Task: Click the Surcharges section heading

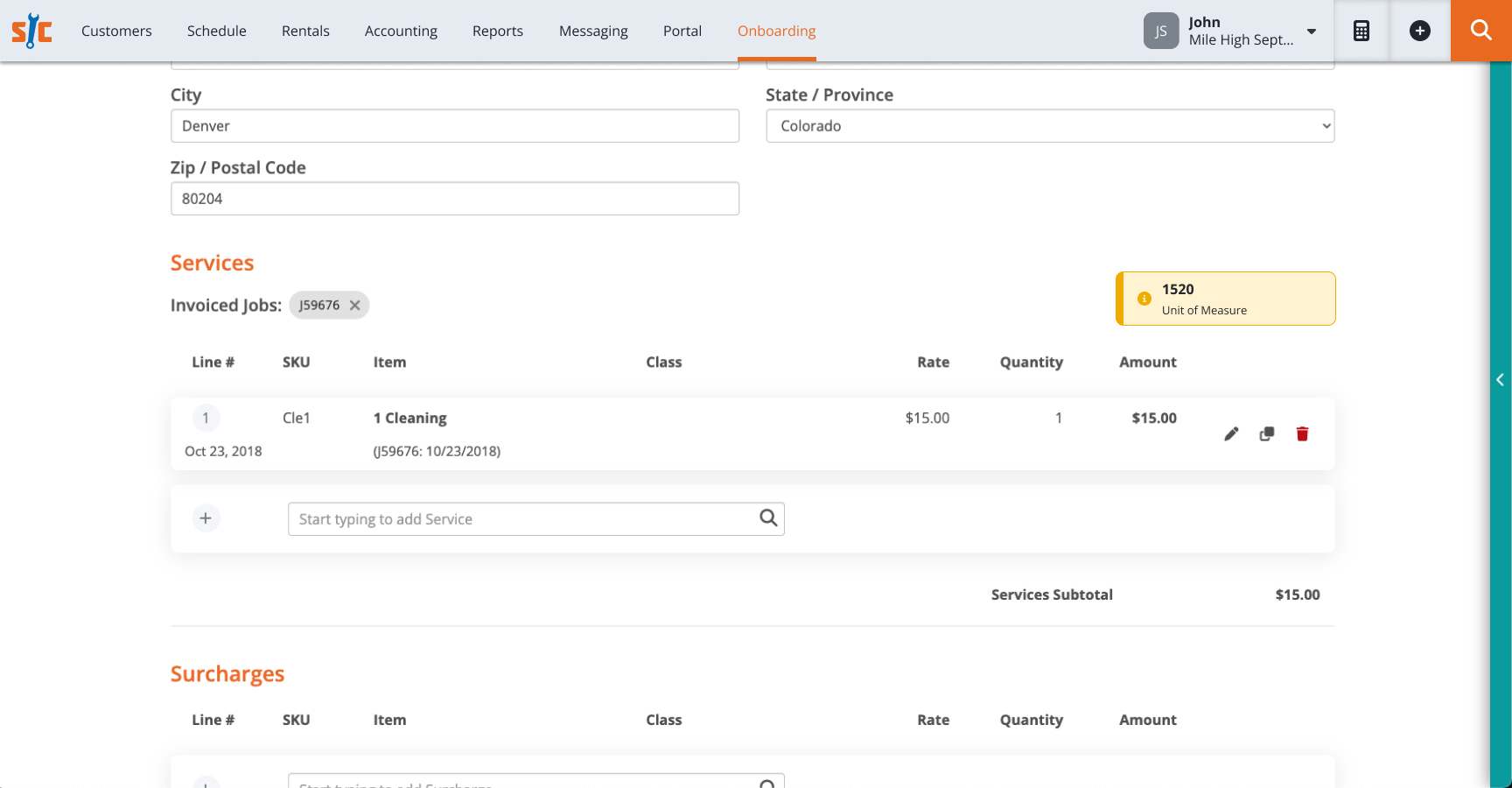Action: [x=227, y=674]
